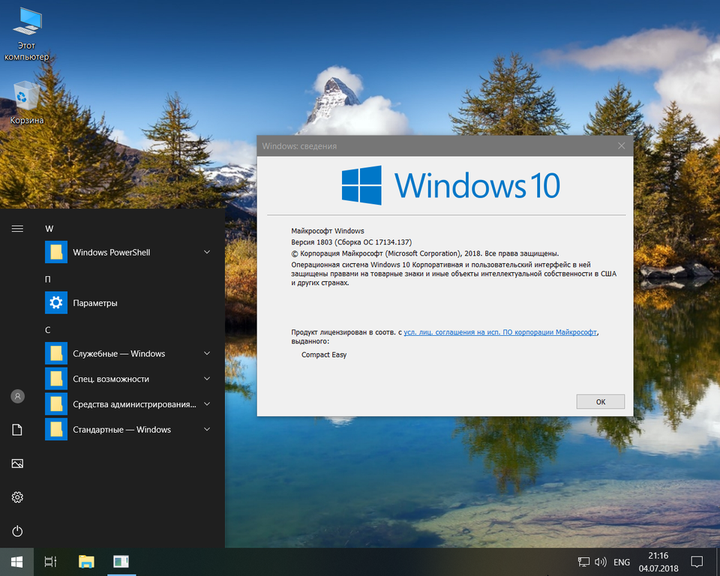Switch input language ENG indicator

[622, 562]
